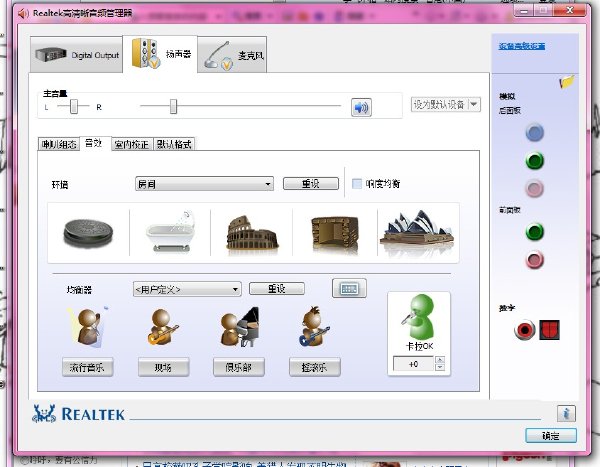Click the karaoke +0 value field
Image resolution: width=600 pixels, height=467 pixels.
click(414, 364)
